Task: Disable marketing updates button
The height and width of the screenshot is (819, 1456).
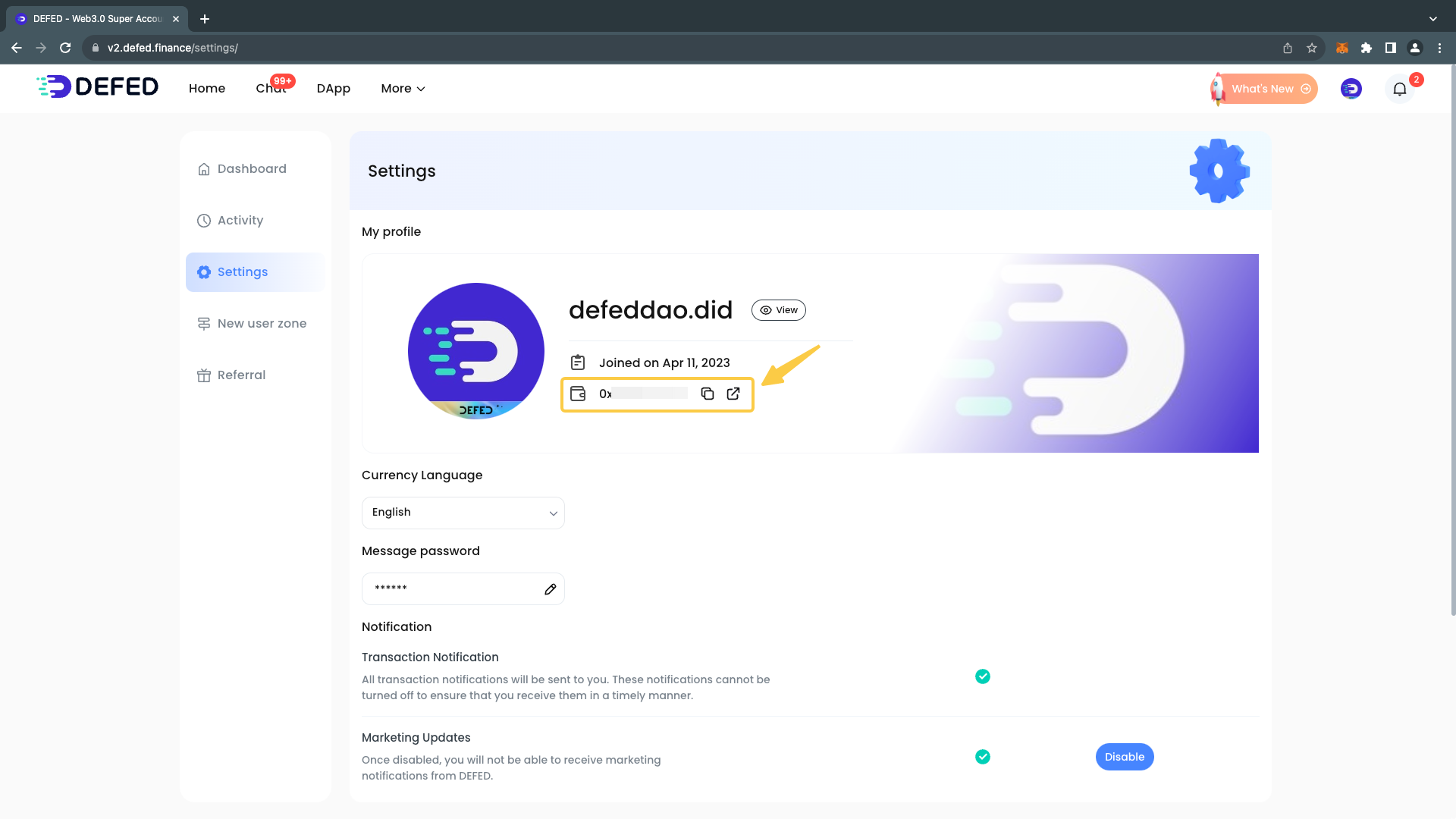Action: coord(1124,757)
